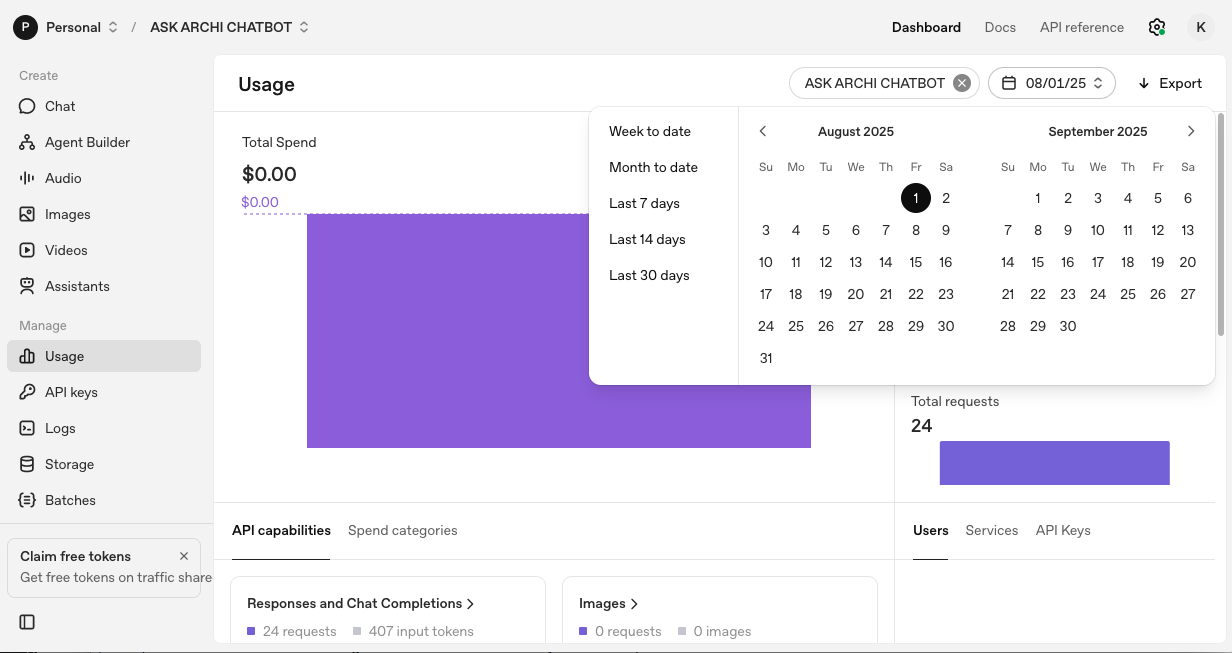The image size is (1232, 653).
Task: Collapse sidebar using panel icon
Action: pyautogui.click(x=27, y=622)
